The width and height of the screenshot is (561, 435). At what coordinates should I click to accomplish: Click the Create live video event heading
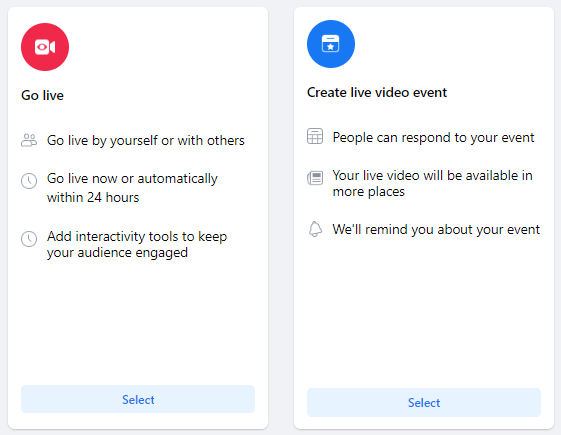[377, 93]
